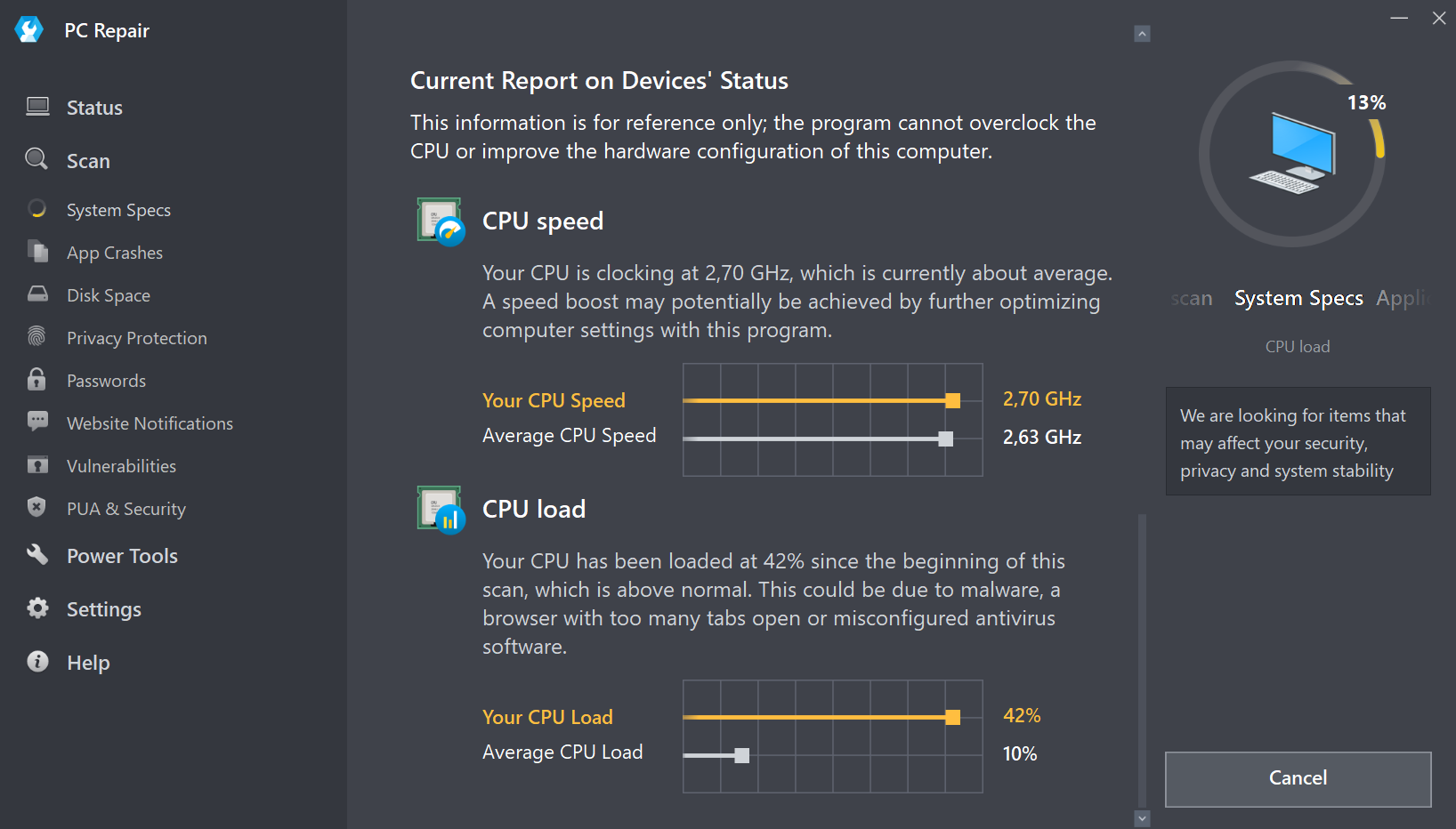Click the Privacy Protection fingerprint icon

(36, 336)
